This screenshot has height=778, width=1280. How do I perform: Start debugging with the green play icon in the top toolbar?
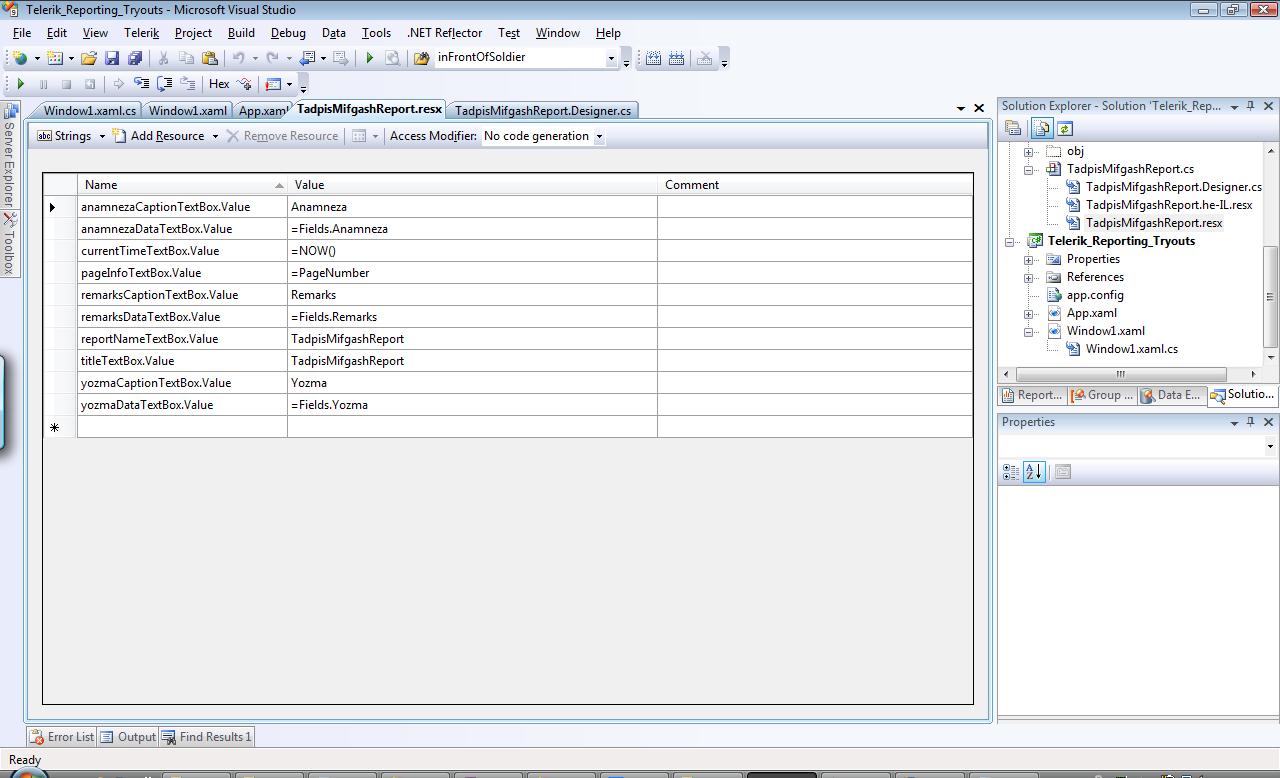coord(369,58)
